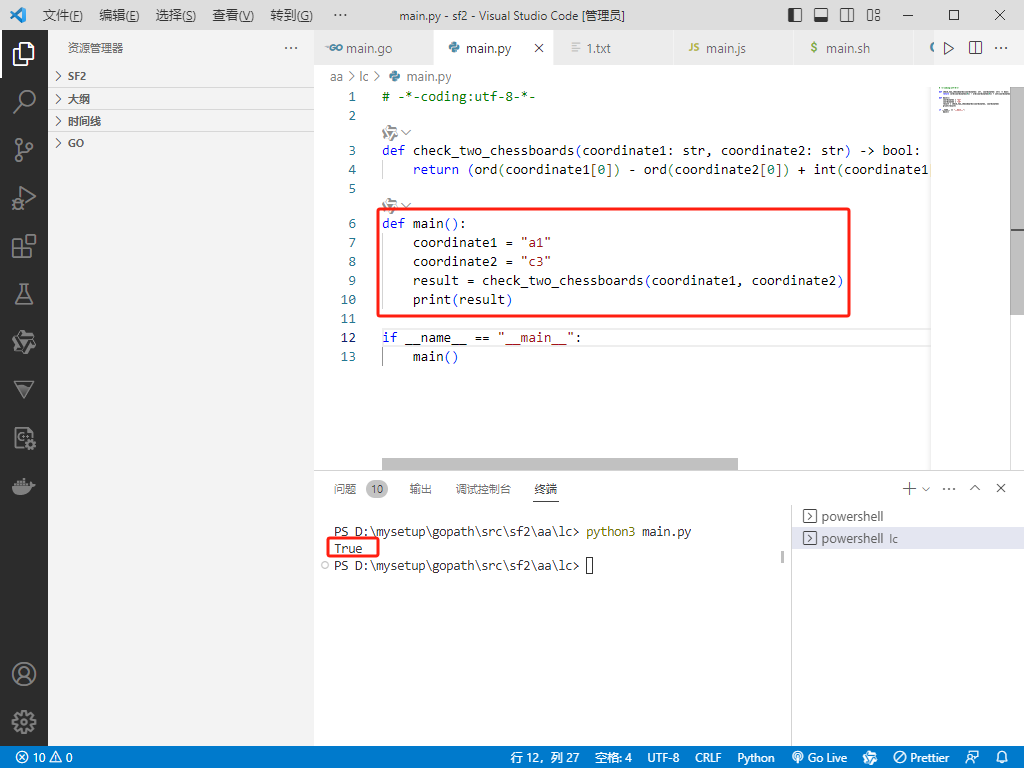This screenshot has width=1024, height=768.
Task: Open Explorer panel more actions ellipsis
Action: pyautogui.click(x=291, y=48)
